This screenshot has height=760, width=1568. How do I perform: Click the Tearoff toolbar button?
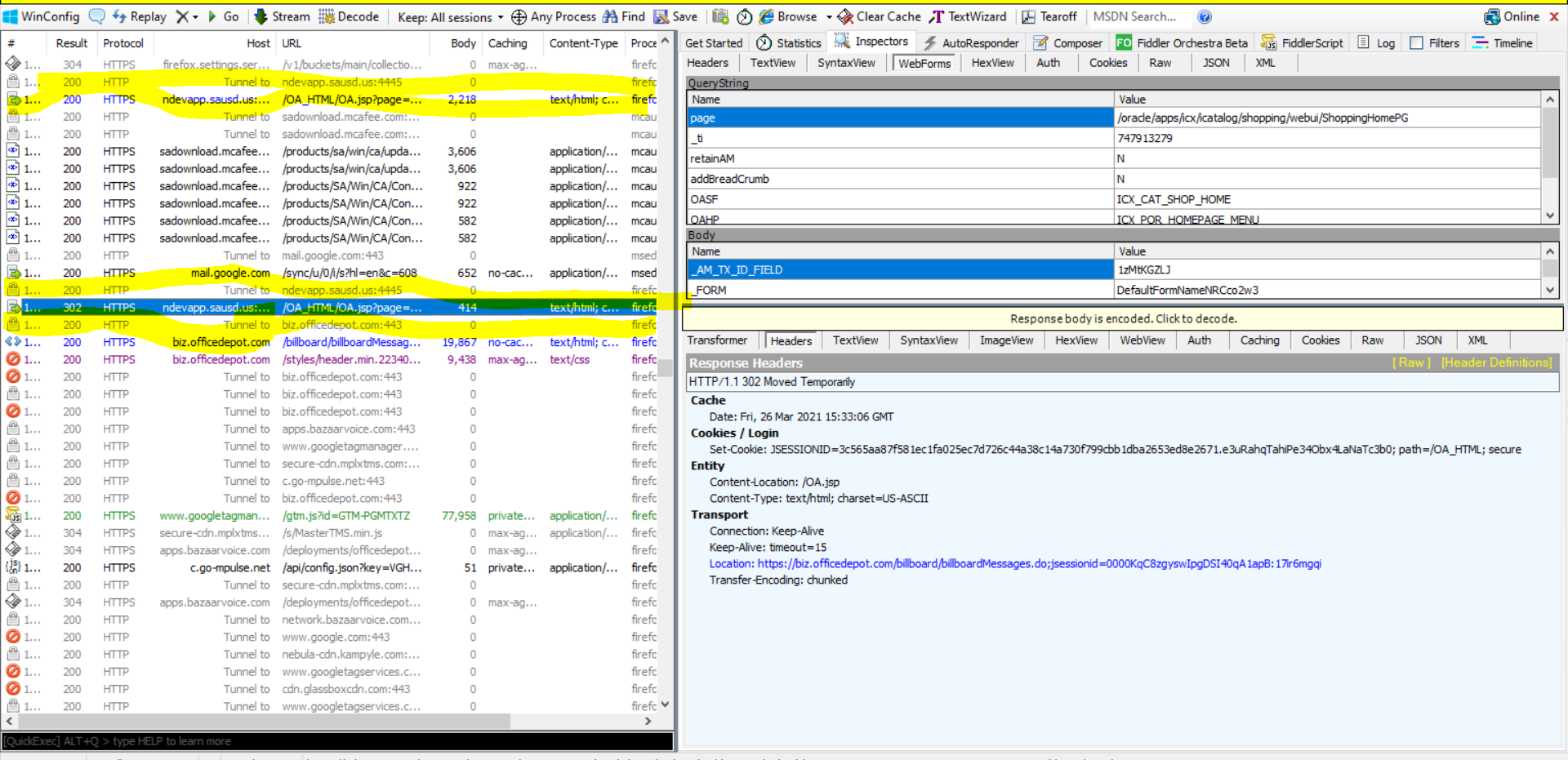point(1049,16)
